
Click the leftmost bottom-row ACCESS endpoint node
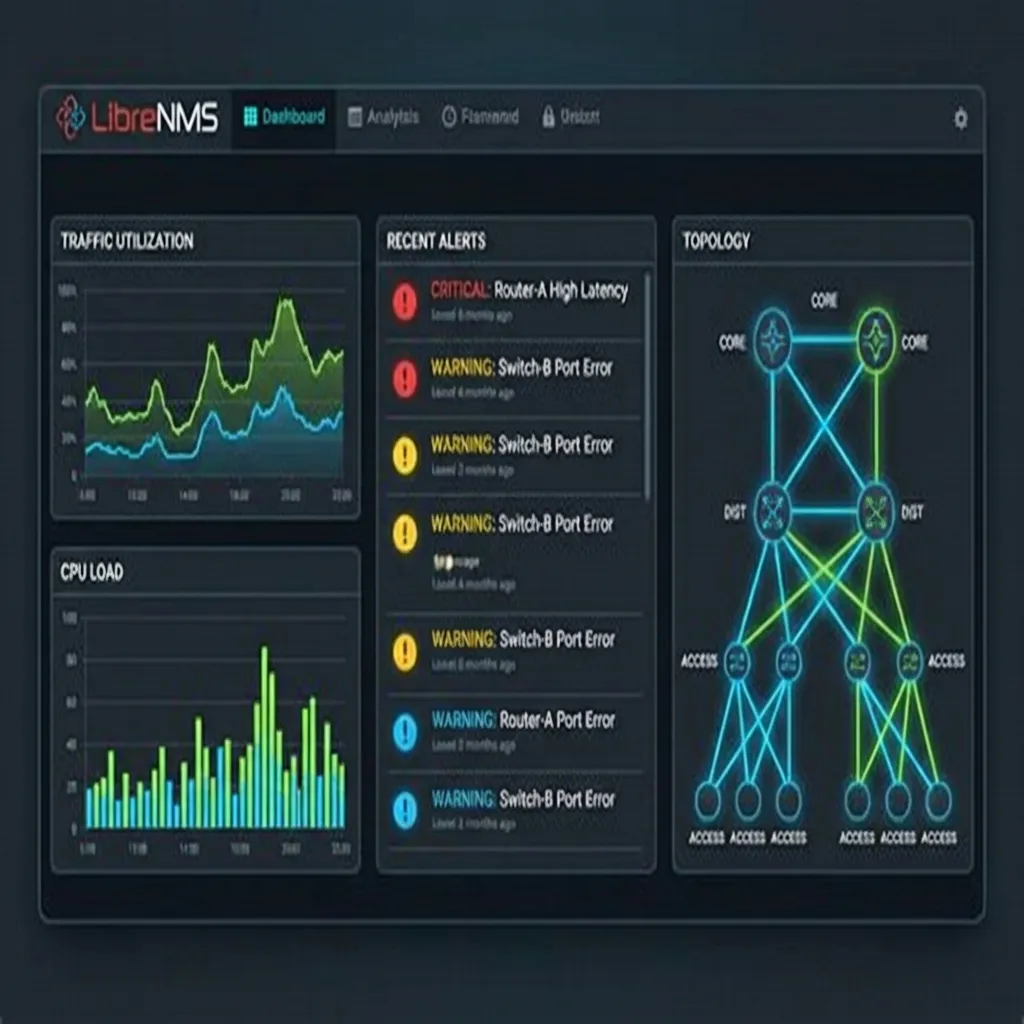point(708,800)
